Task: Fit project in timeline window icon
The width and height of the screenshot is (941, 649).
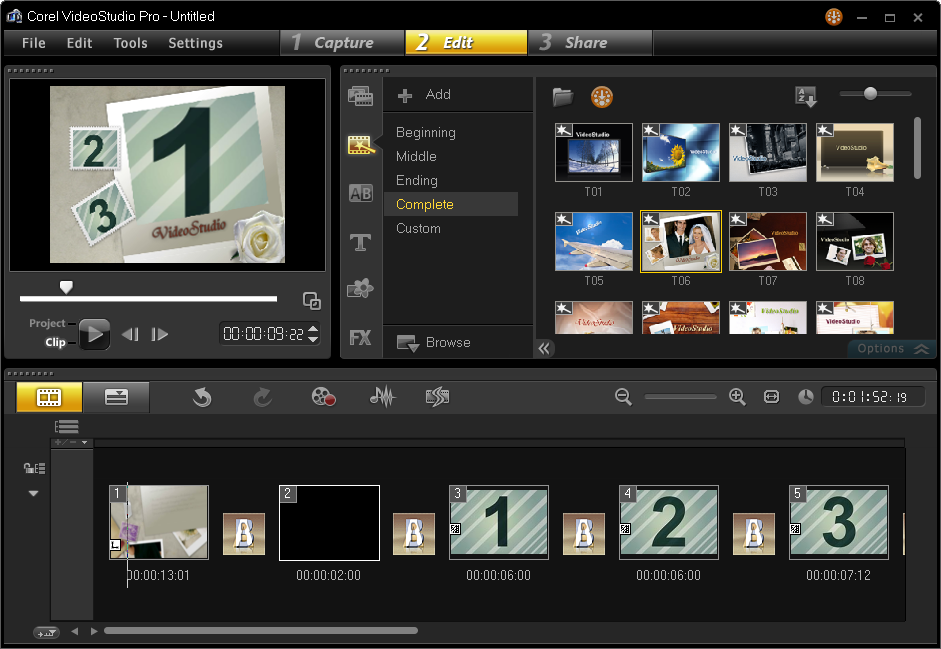Action: 771,397
